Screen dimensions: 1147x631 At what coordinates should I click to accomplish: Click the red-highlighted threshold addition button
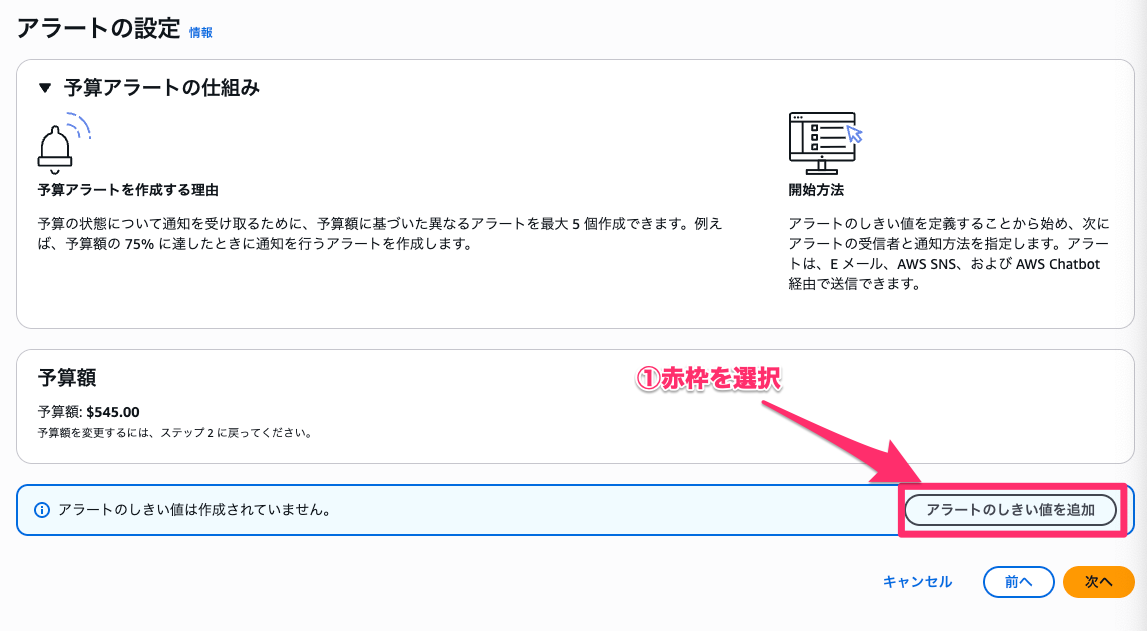point(1009,509)
